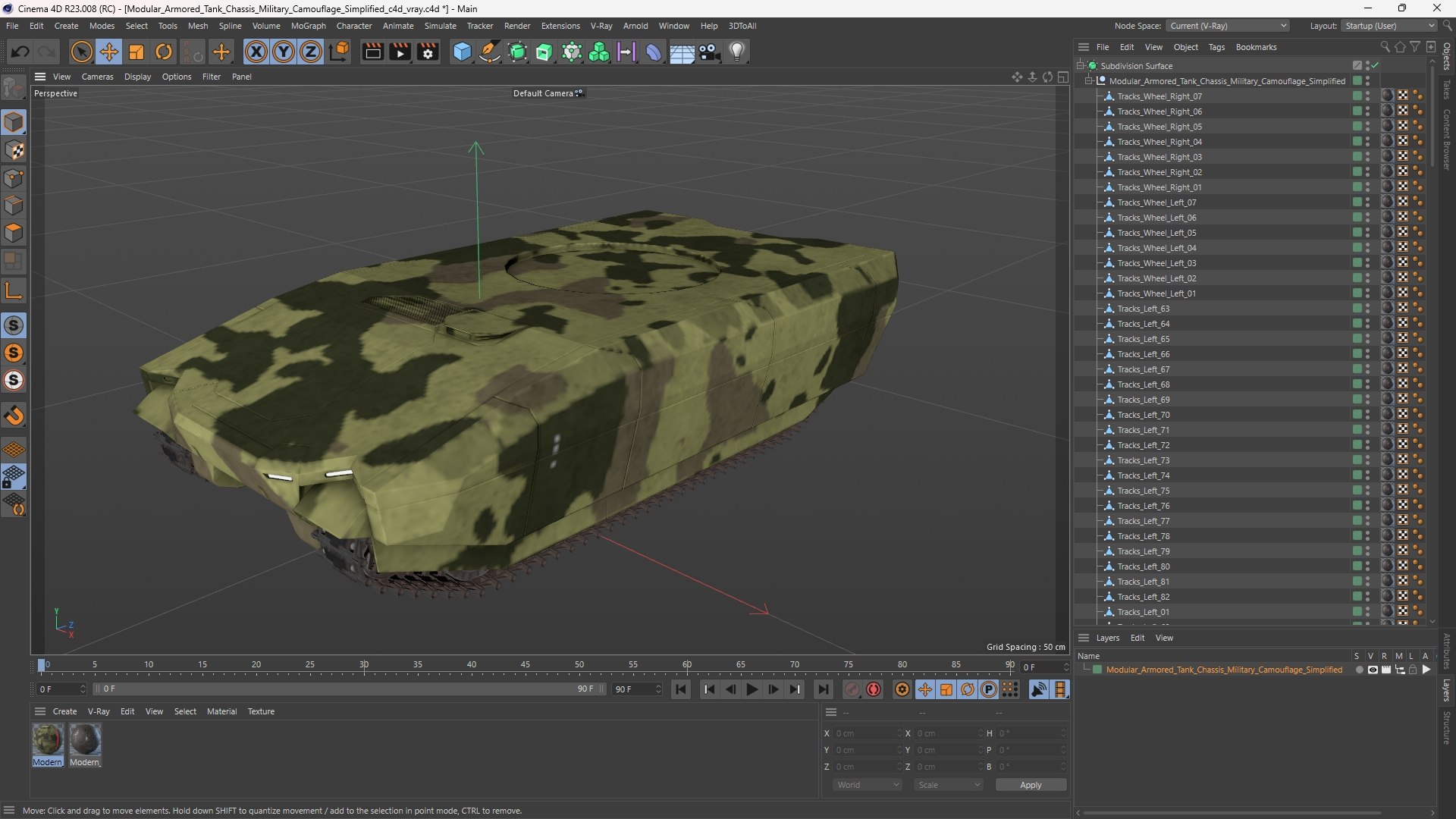Toggle visibility dot of Tracks_Wheel_Right_07
The height and width of the screenshot is (819, 1456).
click(x=1368, y=96)
